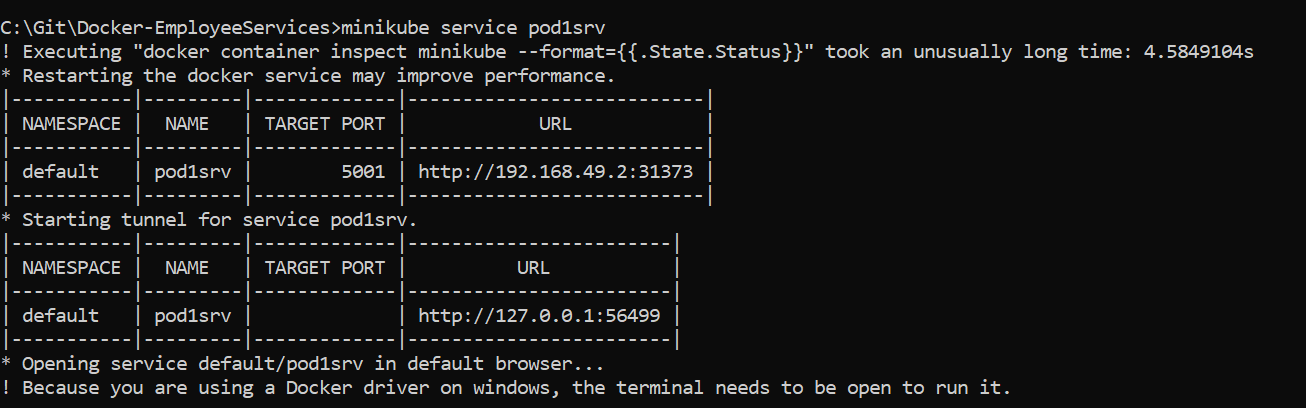Select 'pod1srv' name in the lower table
Image resolution: width=1306 pixels, height=408 pixels.
193,315
